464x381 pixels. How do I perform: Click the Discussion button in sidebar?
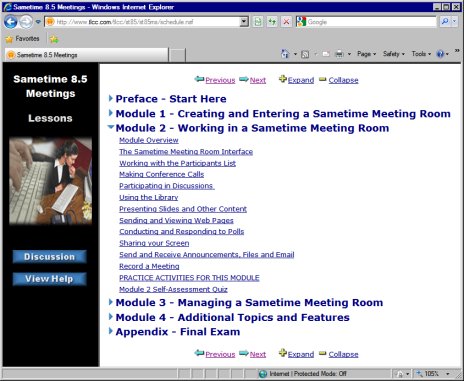pyautogui.click(x=49, y=257)
